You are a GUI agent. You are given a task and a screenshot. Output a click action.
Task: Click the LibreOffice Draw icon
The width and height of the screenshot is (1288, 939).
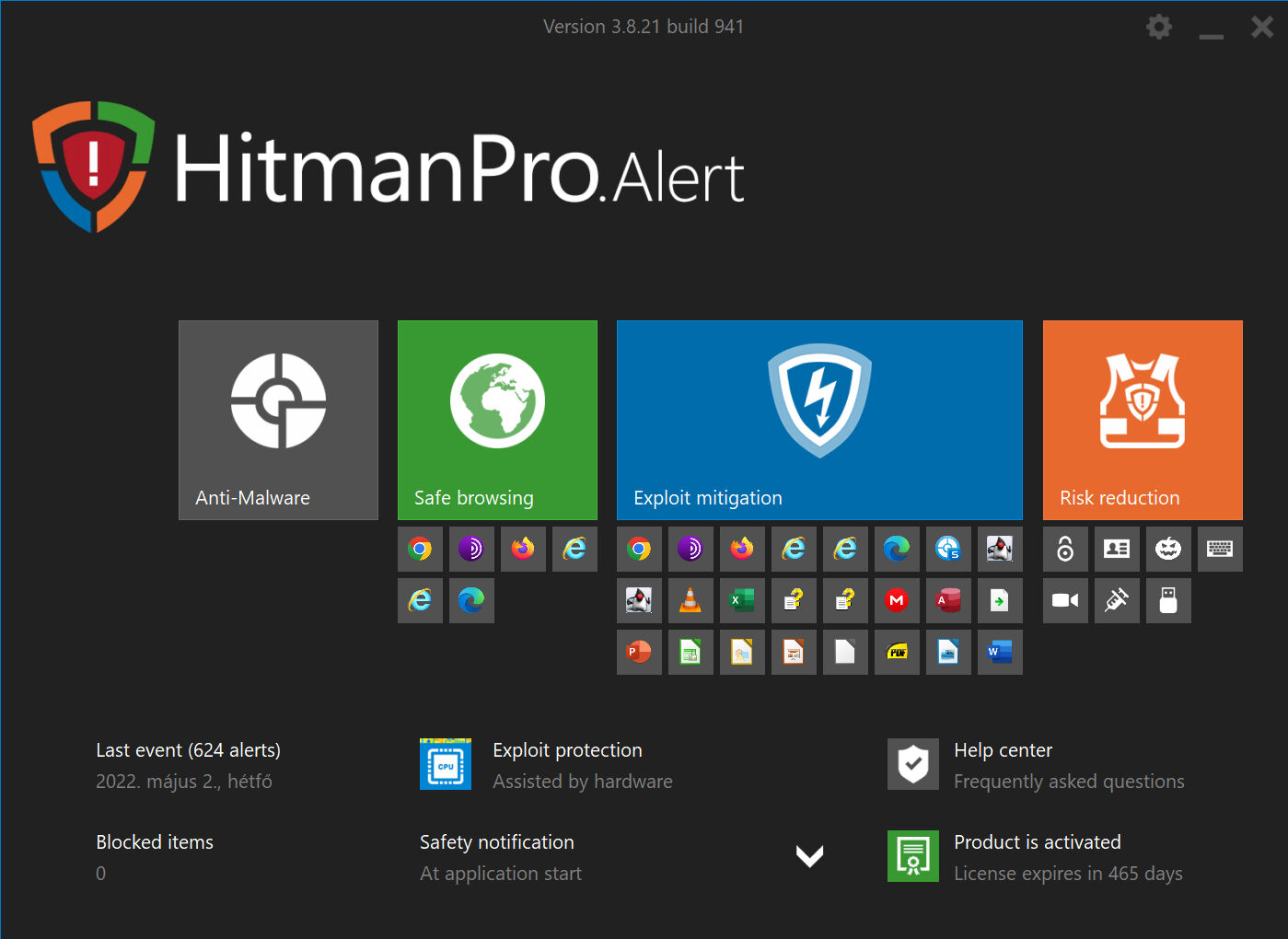(x=742, y=652)
